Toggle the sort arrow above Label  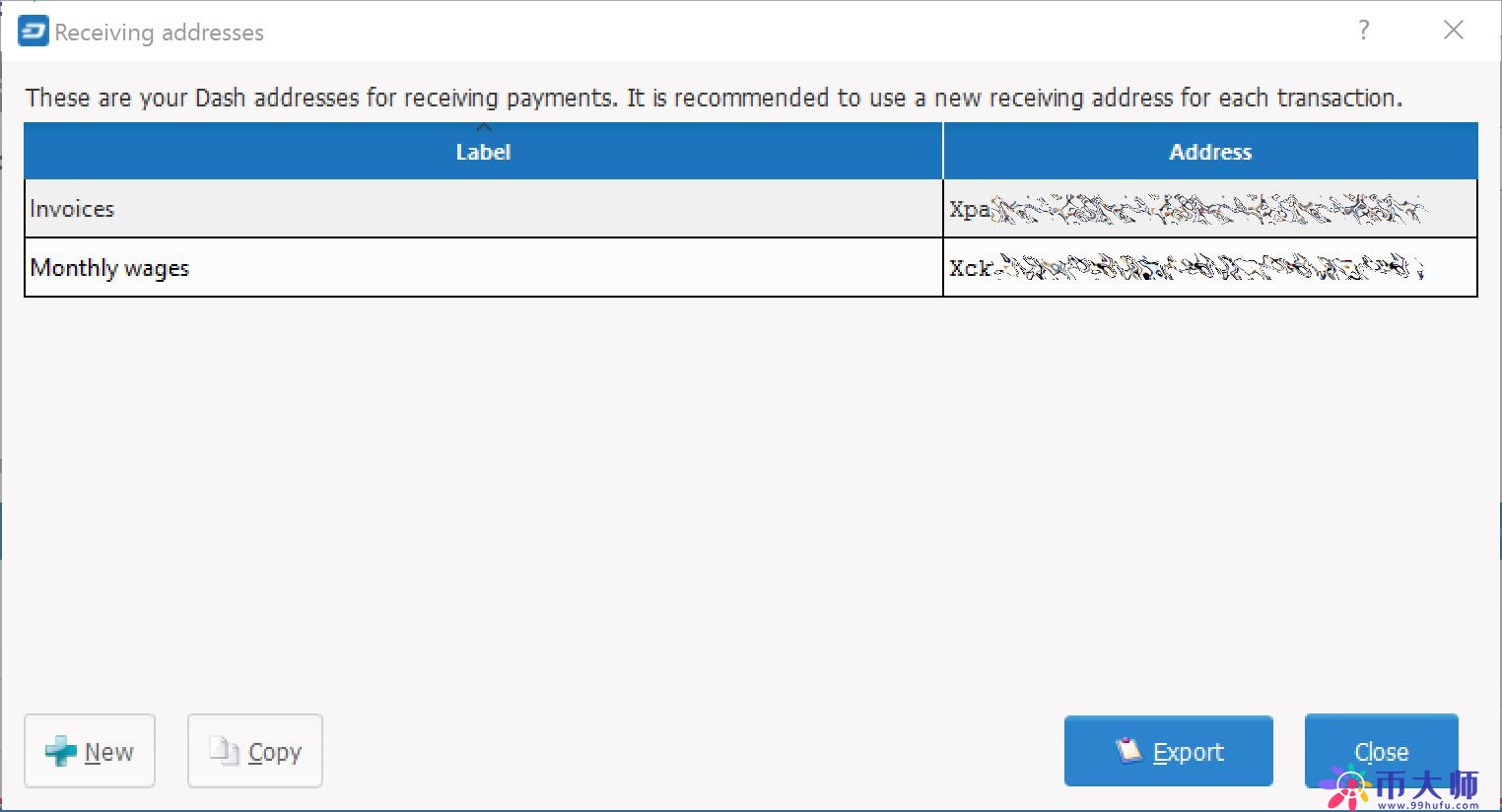pos(484,128)
